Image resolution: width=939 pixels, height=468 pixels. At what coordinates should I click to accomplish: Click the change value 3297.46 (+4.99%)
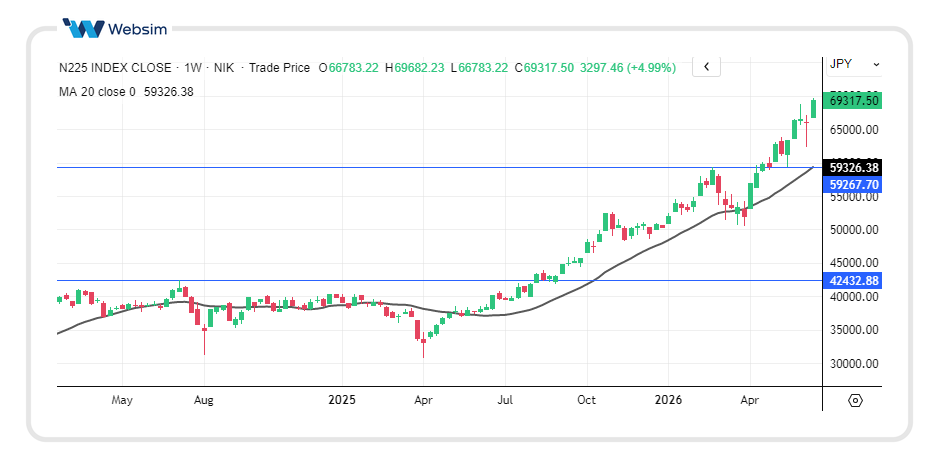click(628, 68)
